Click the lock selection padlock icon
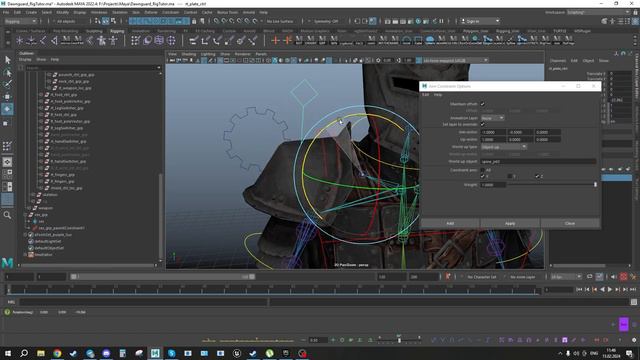Screen dimensions: 640x360 [x=194, y=21]
